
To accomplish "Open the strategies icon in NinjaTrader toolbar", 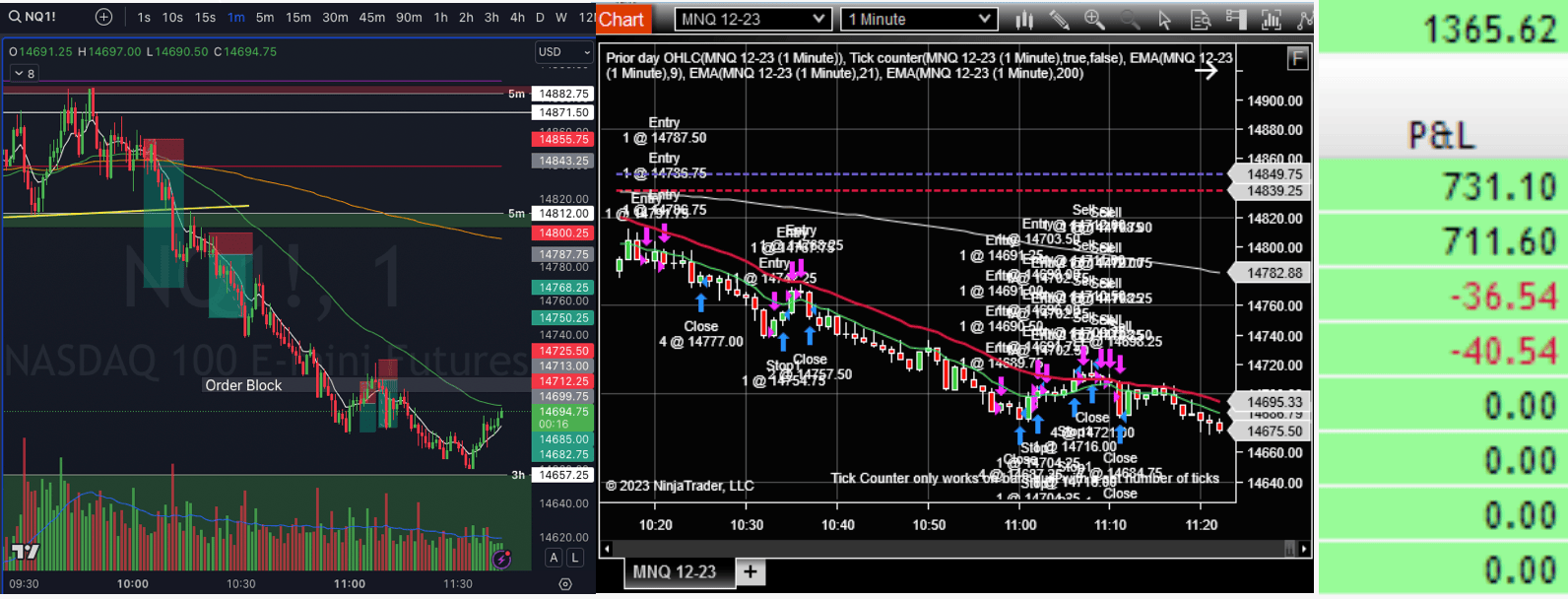I will pyautogui.click(x=1305, y=19).
